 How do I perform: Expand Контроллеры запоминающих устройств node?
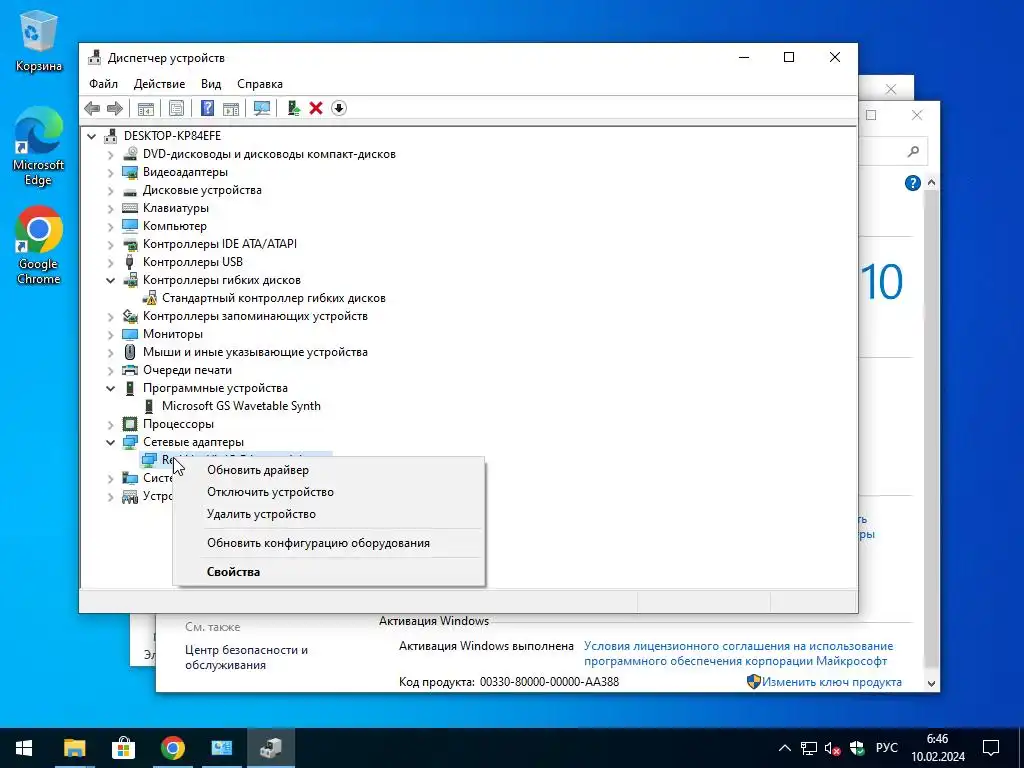pyautogui.click(x=110, y=317)
